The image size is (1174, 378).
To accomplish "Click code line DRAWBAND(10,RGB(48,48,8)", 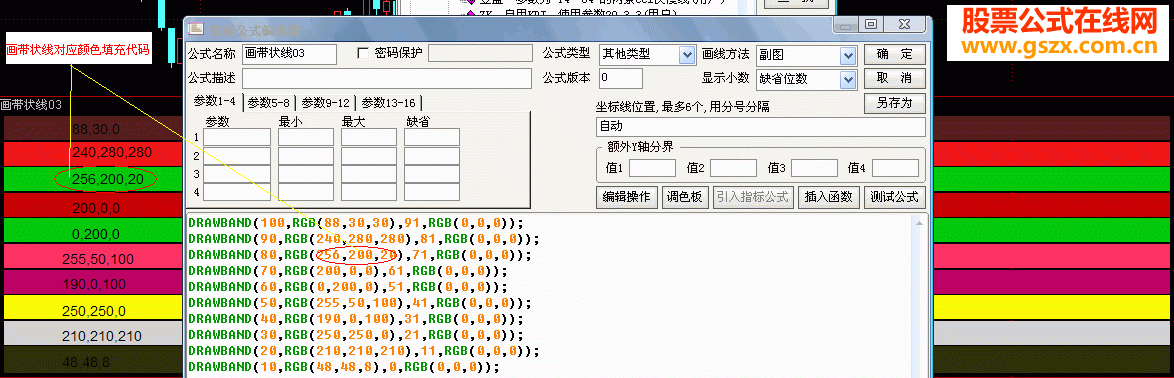I will 343,367.
